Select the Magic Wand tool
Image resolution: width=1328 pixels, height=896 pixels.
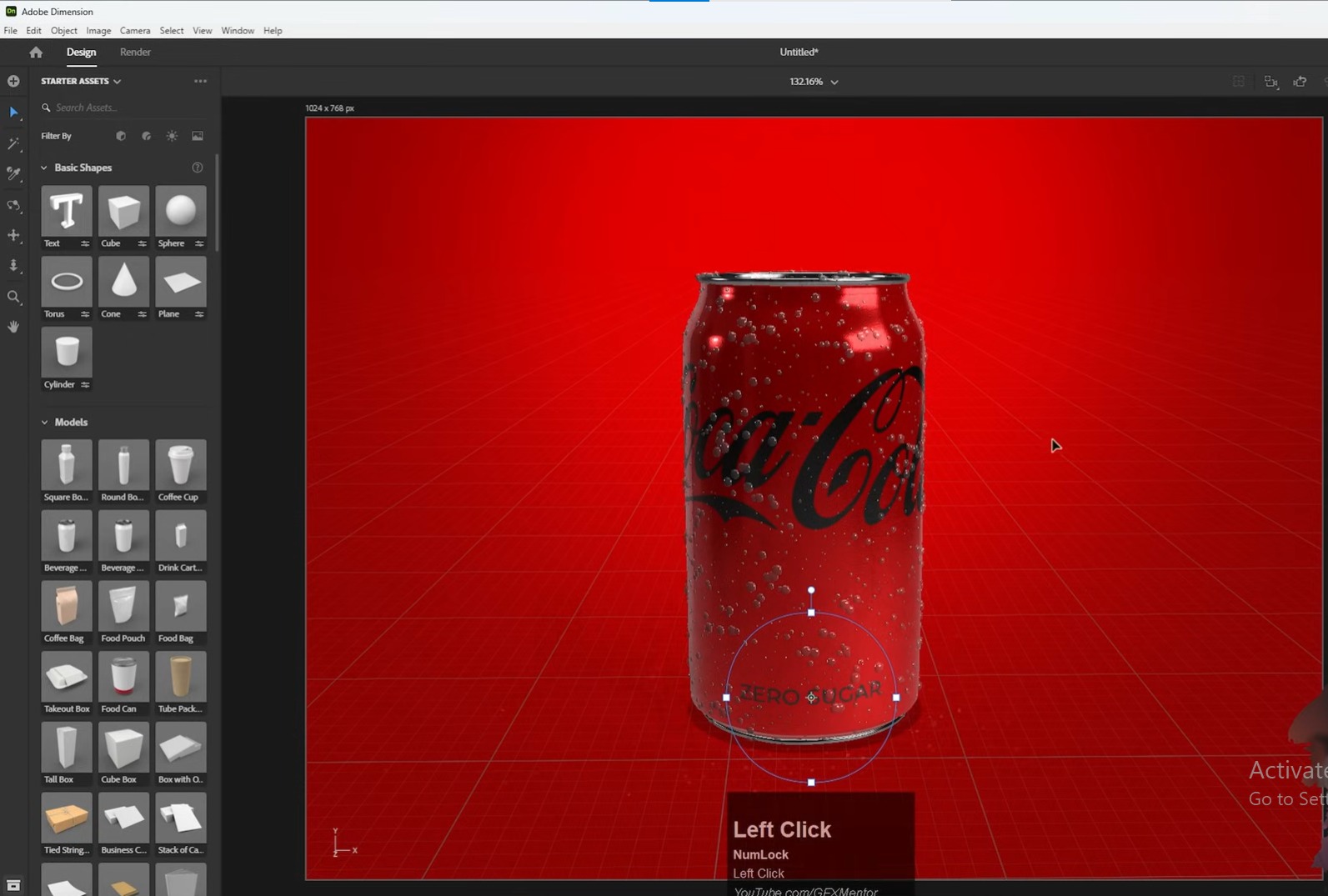[13, 143]
